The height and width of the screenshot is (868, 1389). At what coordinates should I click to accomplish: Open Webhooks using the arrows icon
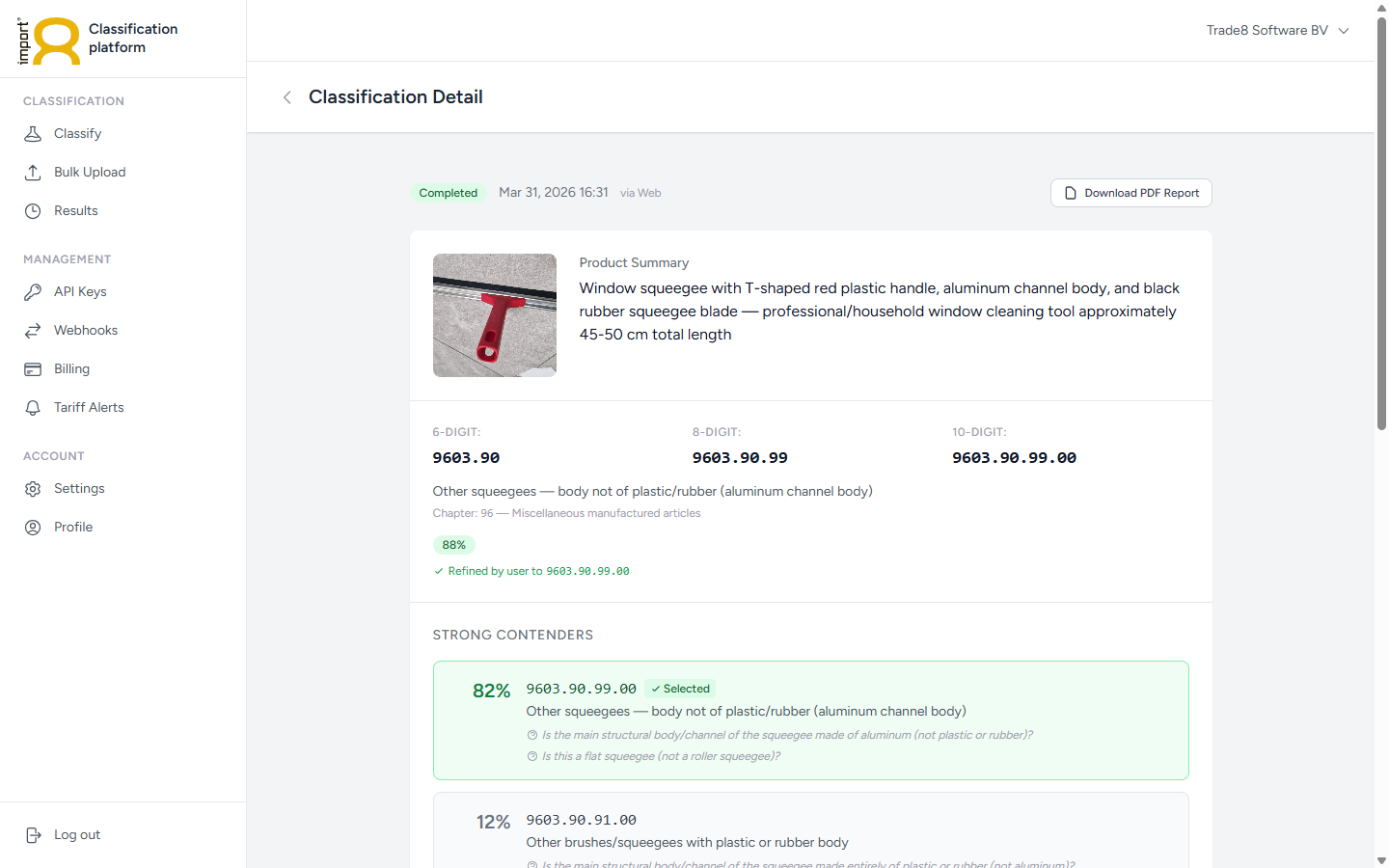[32, 330]
